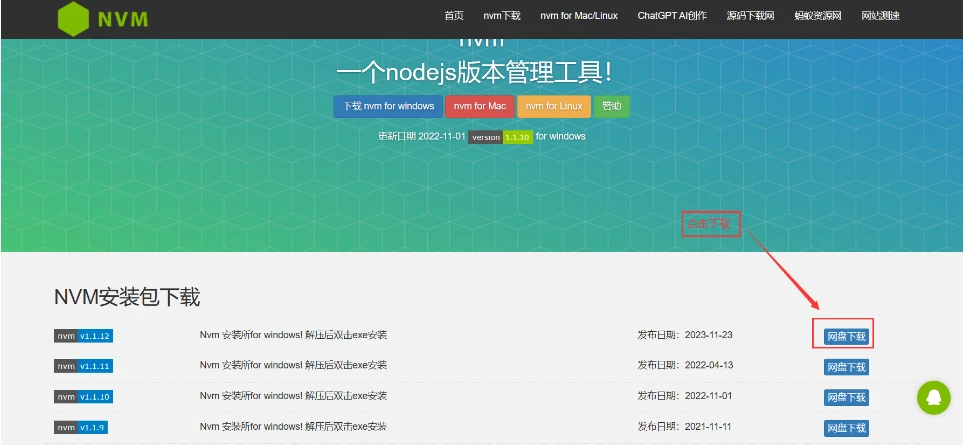Click the nvm v1.1.11 version badge
The width and height of the screenshot is (965, 445).
(x=83, y=366)
